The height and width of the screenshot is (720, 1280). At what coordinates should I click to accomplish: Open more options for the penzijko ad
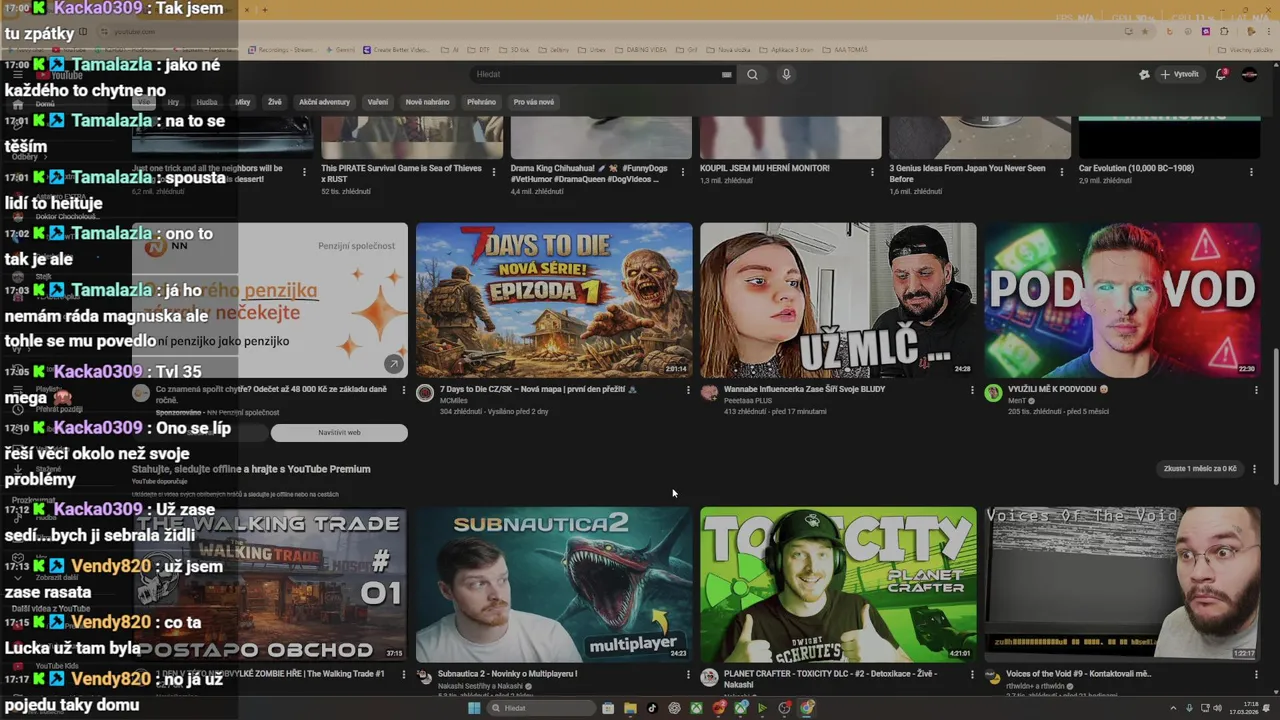[x=404, y=390]
